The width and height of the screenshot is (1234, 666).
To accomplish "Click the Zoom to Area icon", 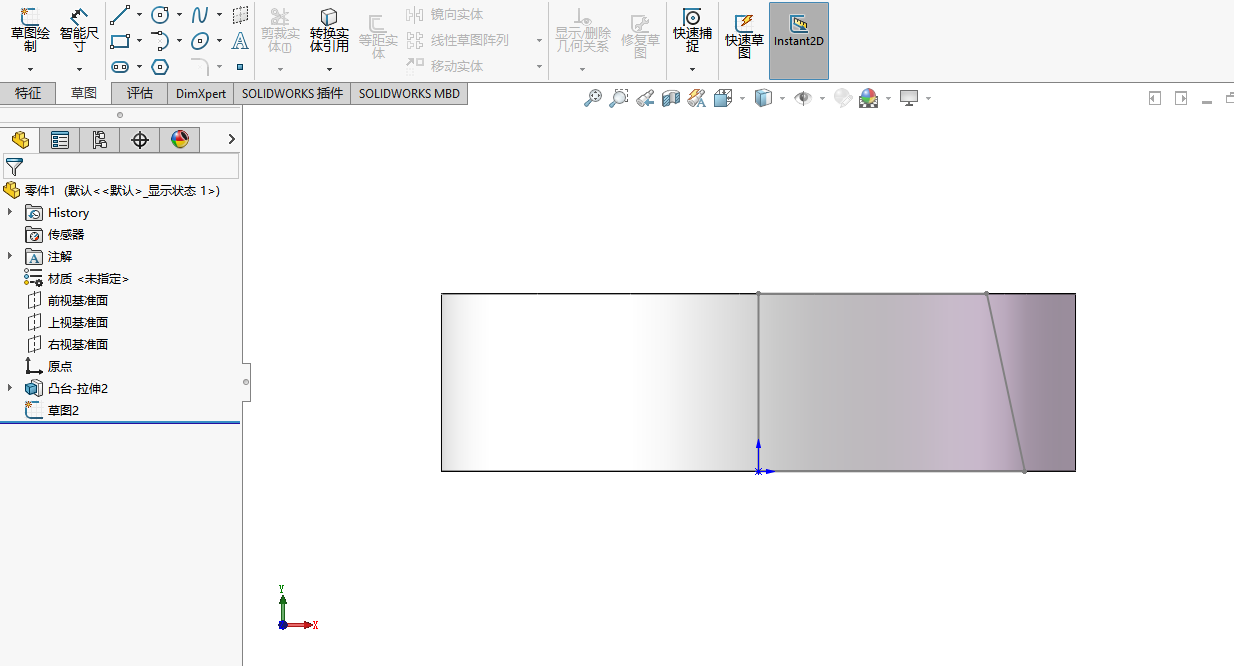I will pos(619,98).
